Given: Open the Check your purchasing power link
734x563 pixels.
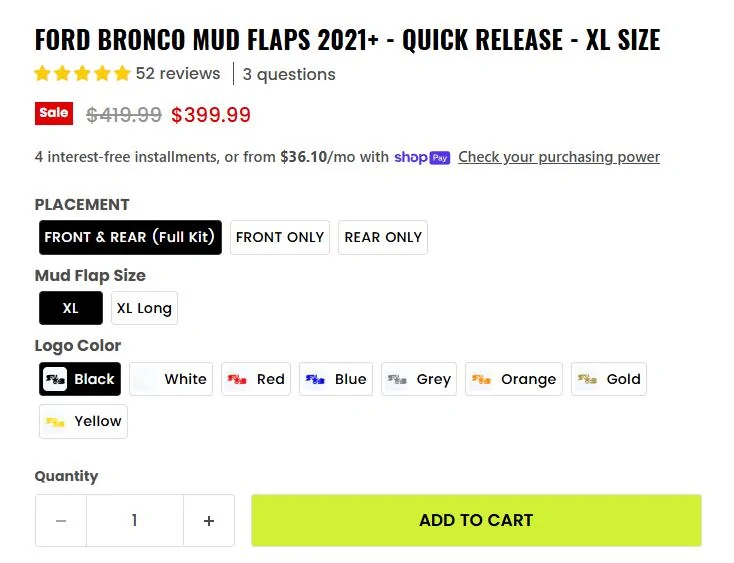Looking at the screenshot, I should coord(559,157).
